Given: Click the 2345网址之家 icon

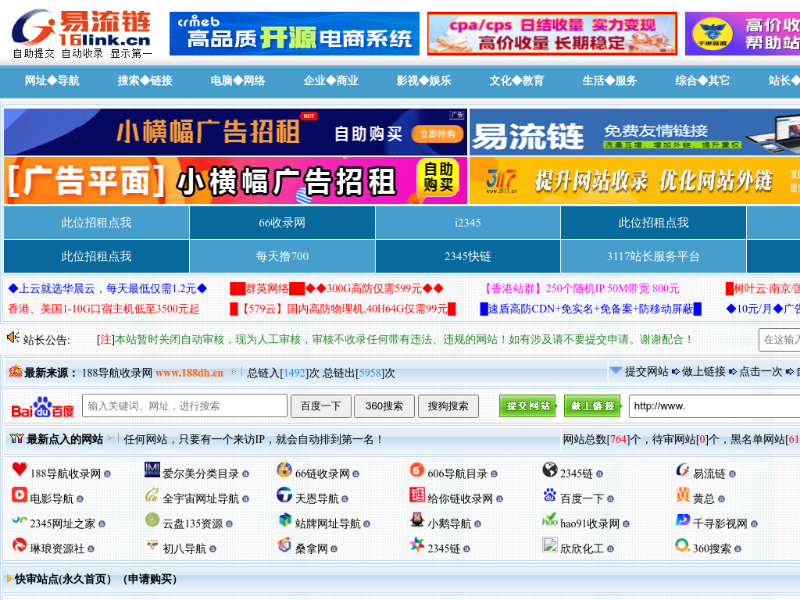Looking at the screenshot, I should coord(19,520).
